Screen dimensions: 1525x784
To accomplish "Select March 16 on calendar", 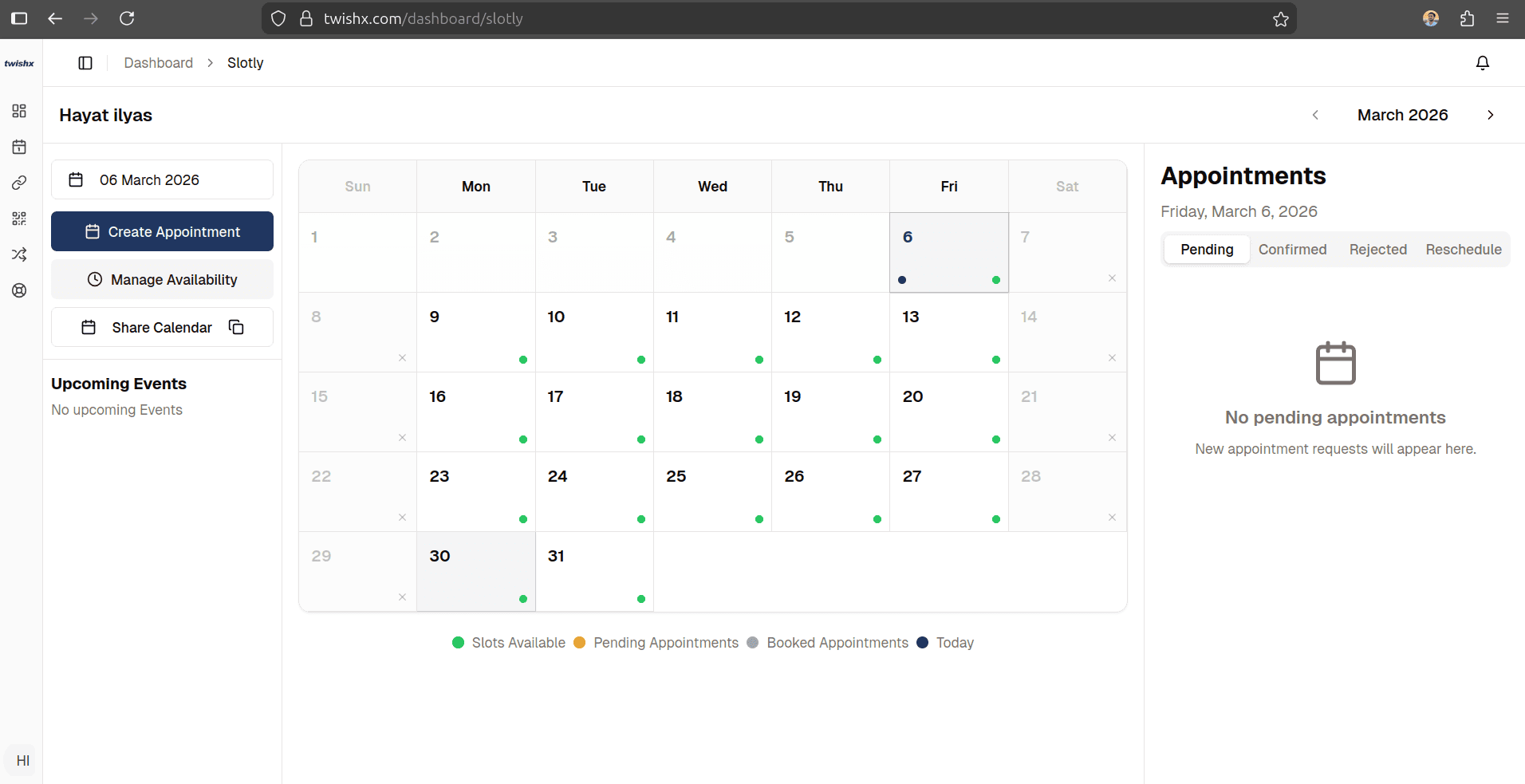I will (x=476, y=412).
